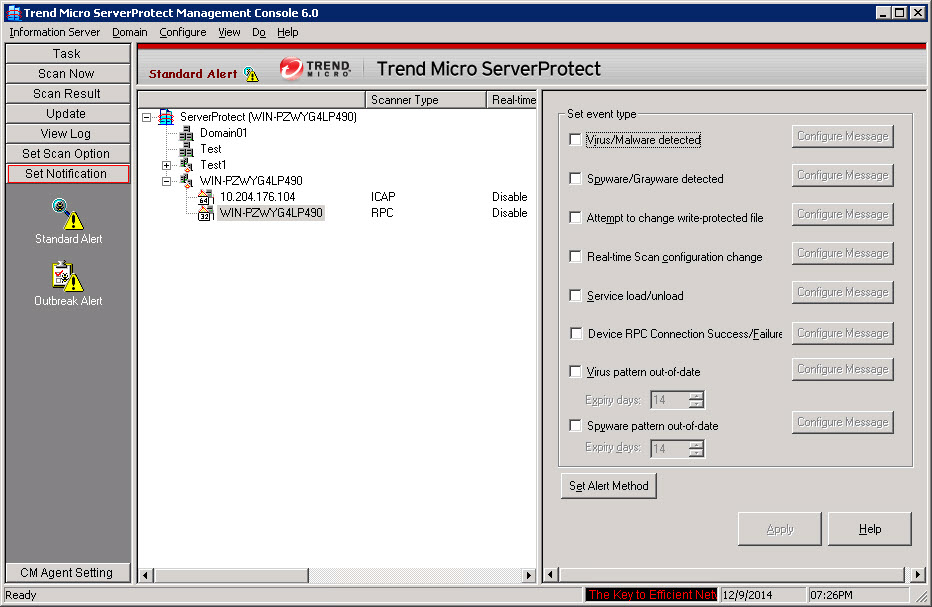Click the ServerProtect root server icon
The image size is (932, 607).
[x=166, y=117]
